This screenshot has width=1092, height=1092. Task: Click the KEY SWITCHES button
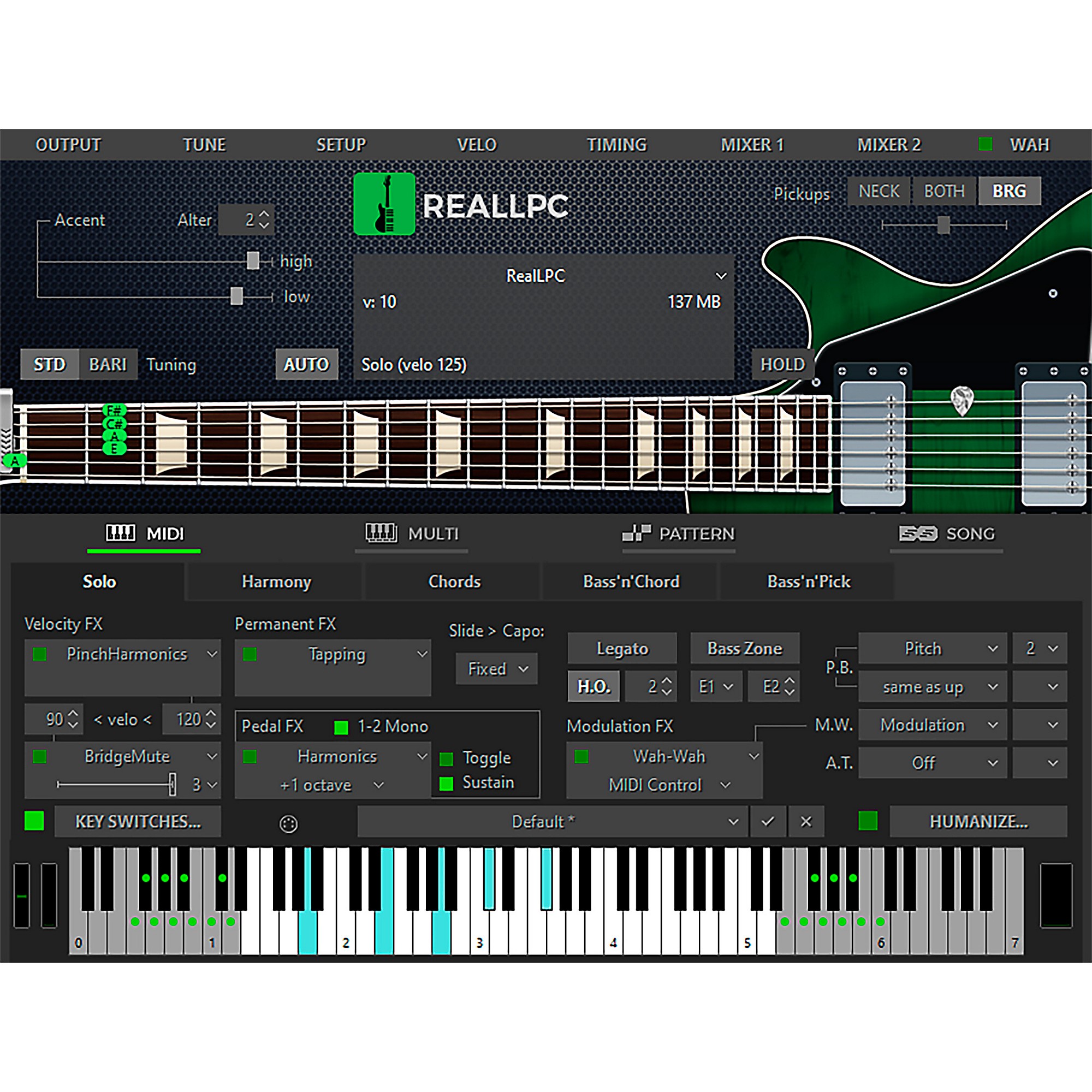click(x=138, y=822)
